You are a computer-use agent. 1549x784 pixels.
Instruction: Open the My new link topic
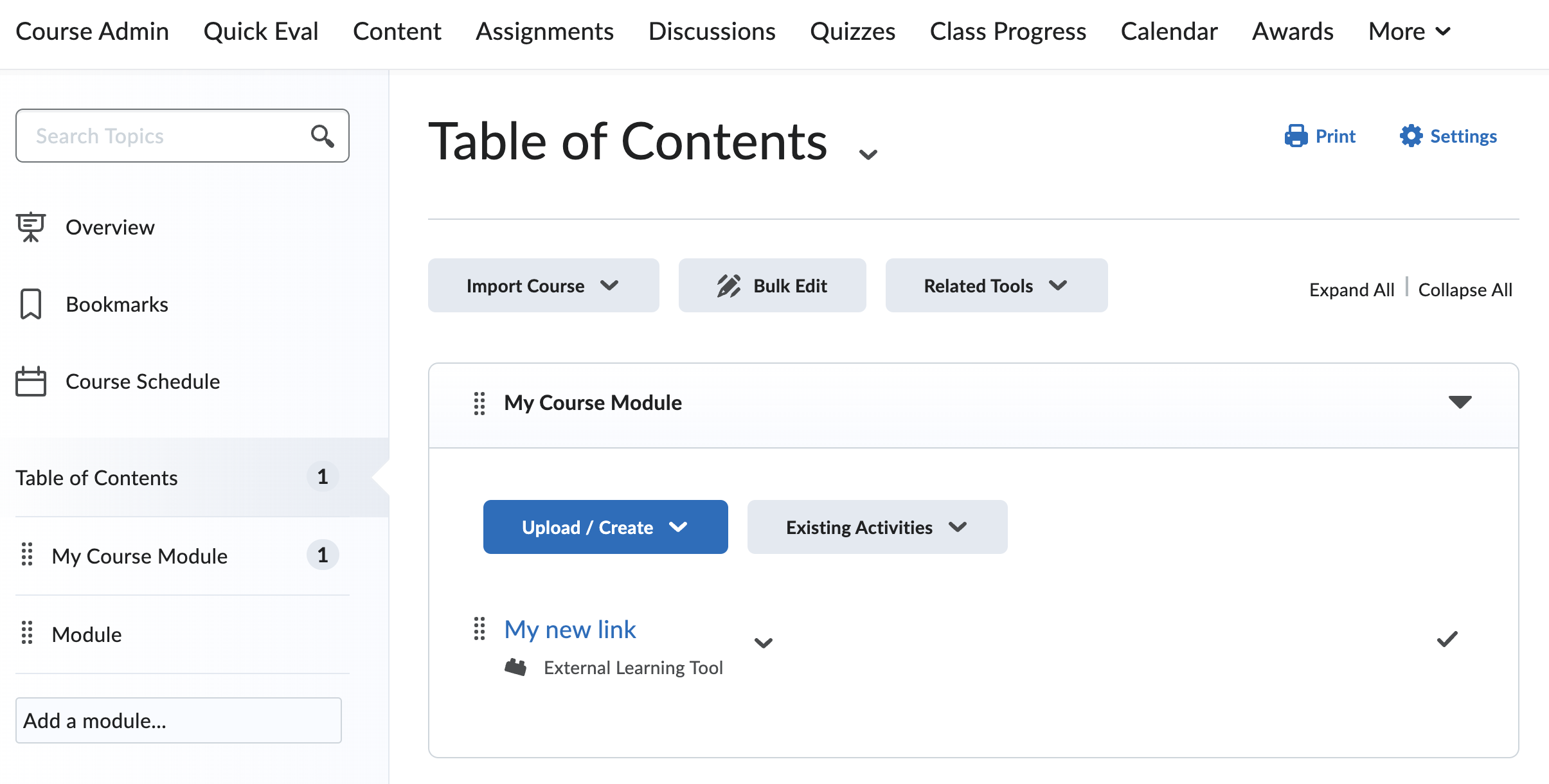click(x=570, y=629)
